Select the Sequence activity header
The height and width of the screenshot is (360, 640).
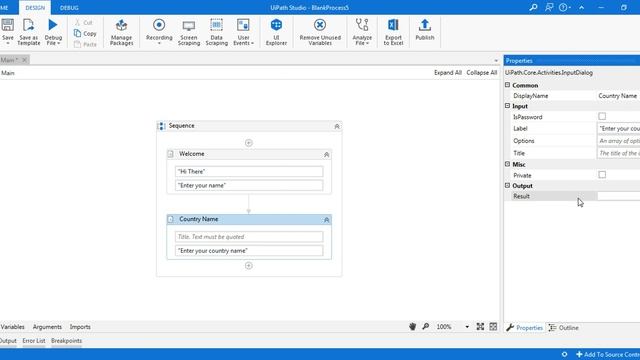(x=249, y=126)
